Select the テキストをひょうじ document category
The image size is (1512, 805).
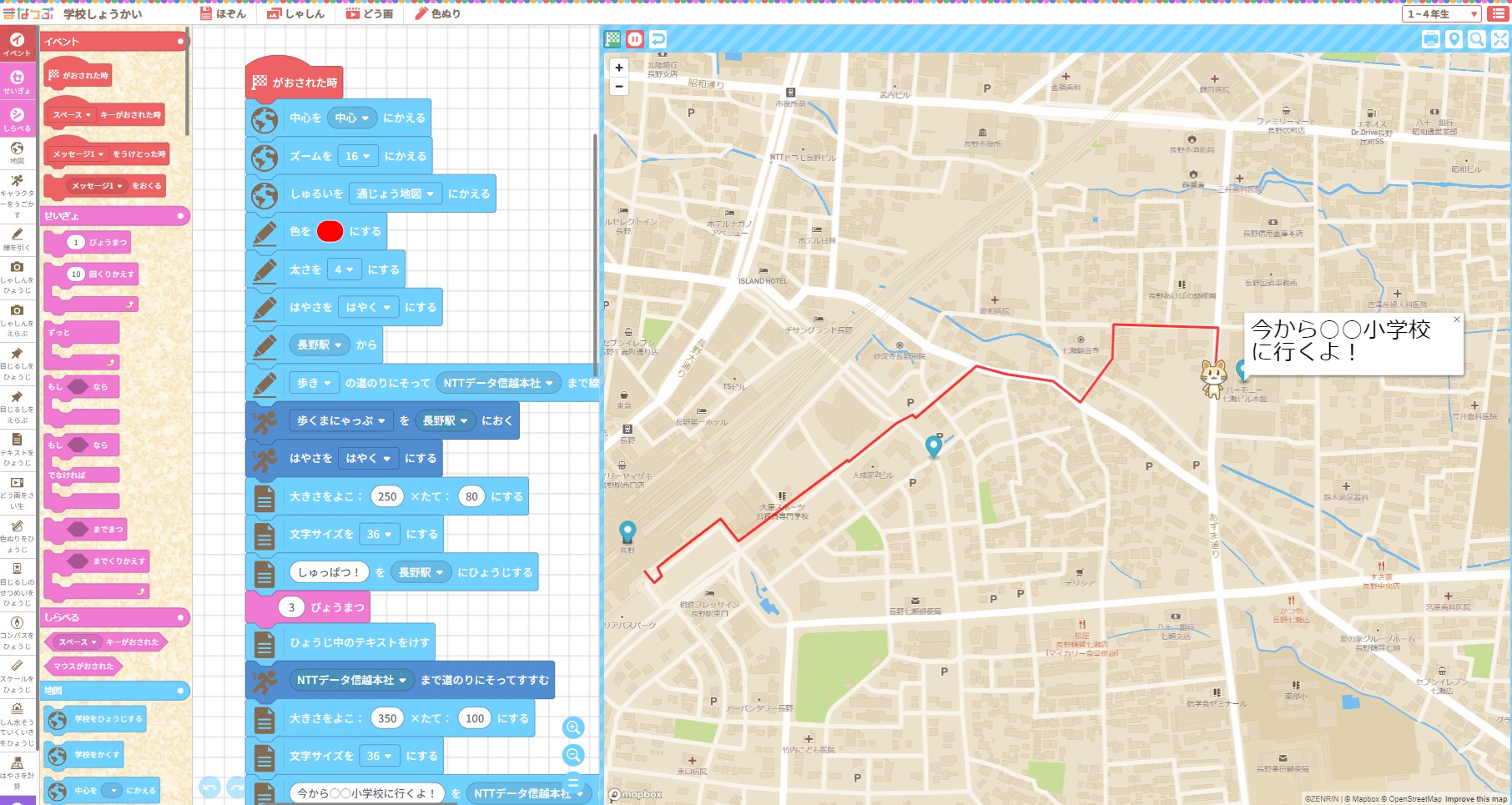point(17,450)
